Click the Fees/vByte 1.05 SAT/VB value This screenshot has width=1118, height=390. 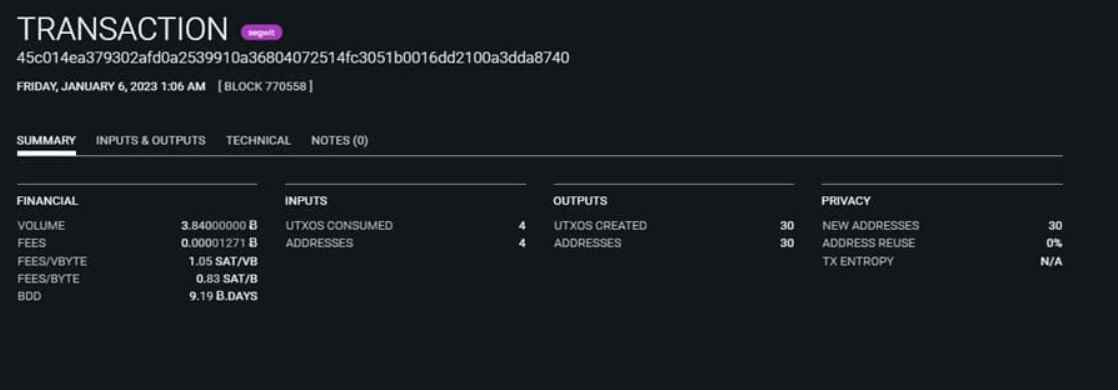tap(223, 261)
